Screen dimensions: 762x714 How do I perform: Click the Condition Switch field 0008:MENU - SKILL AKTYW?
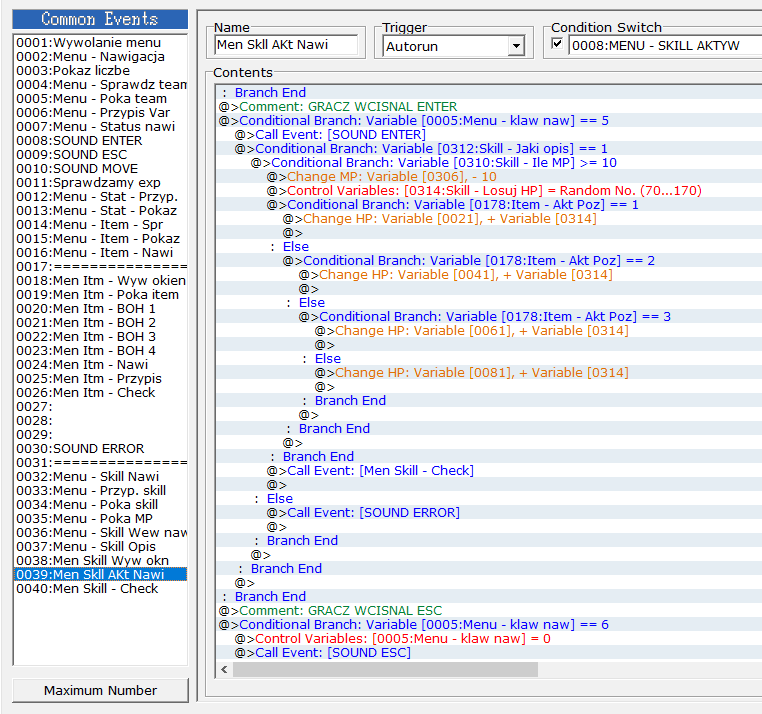coord(665,46)
